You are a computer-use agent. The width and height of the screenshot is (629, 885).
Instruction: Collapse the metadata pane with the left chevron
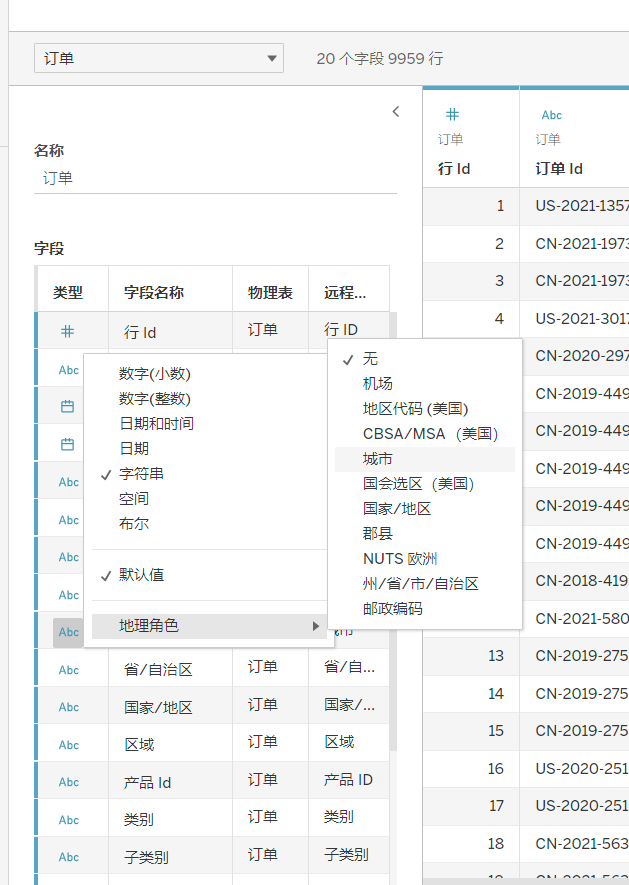coord(396,112)
